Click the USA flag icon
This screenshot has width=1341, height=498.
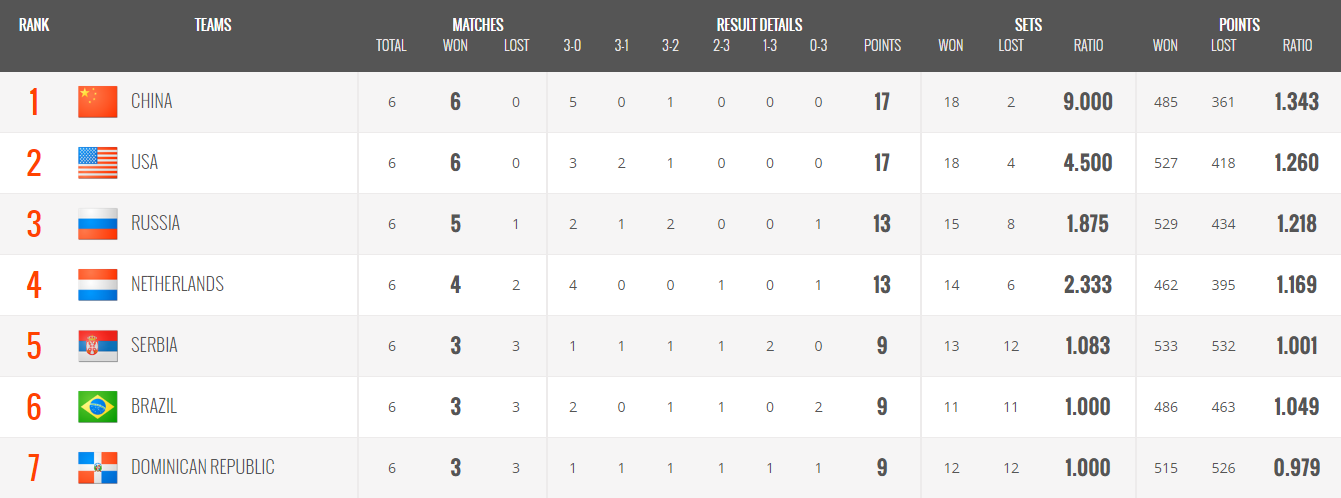tap(98, 163)
